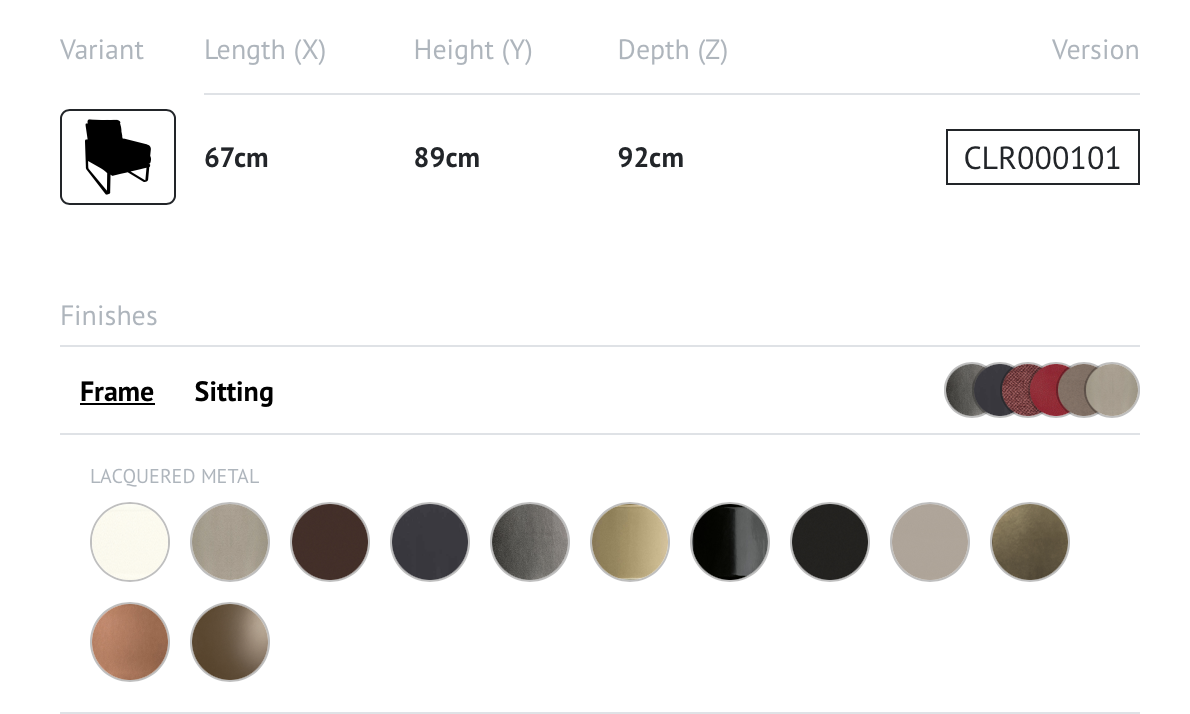
Task: Select the glossy black metal swatch
Action: [x=730, y=542]
